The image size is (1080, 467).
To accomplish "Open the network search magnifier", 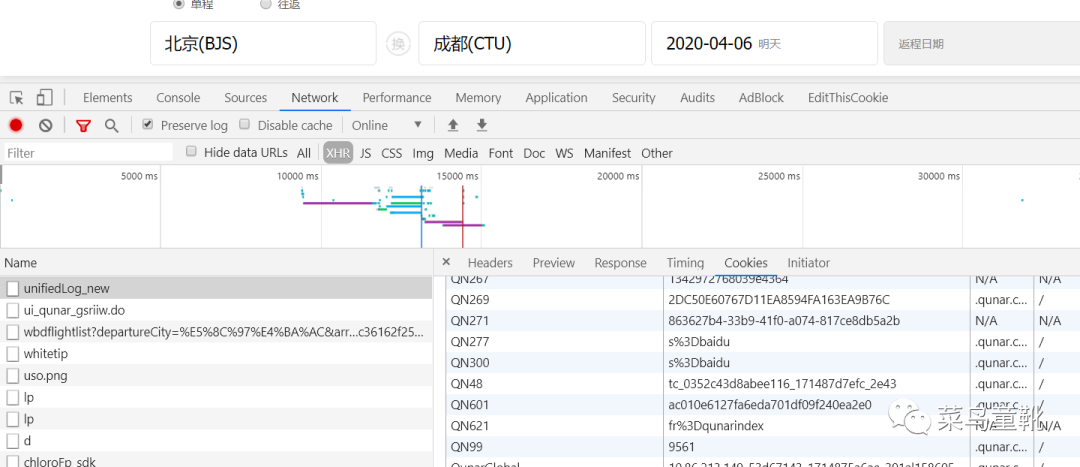I will click(x=112, y=125).
